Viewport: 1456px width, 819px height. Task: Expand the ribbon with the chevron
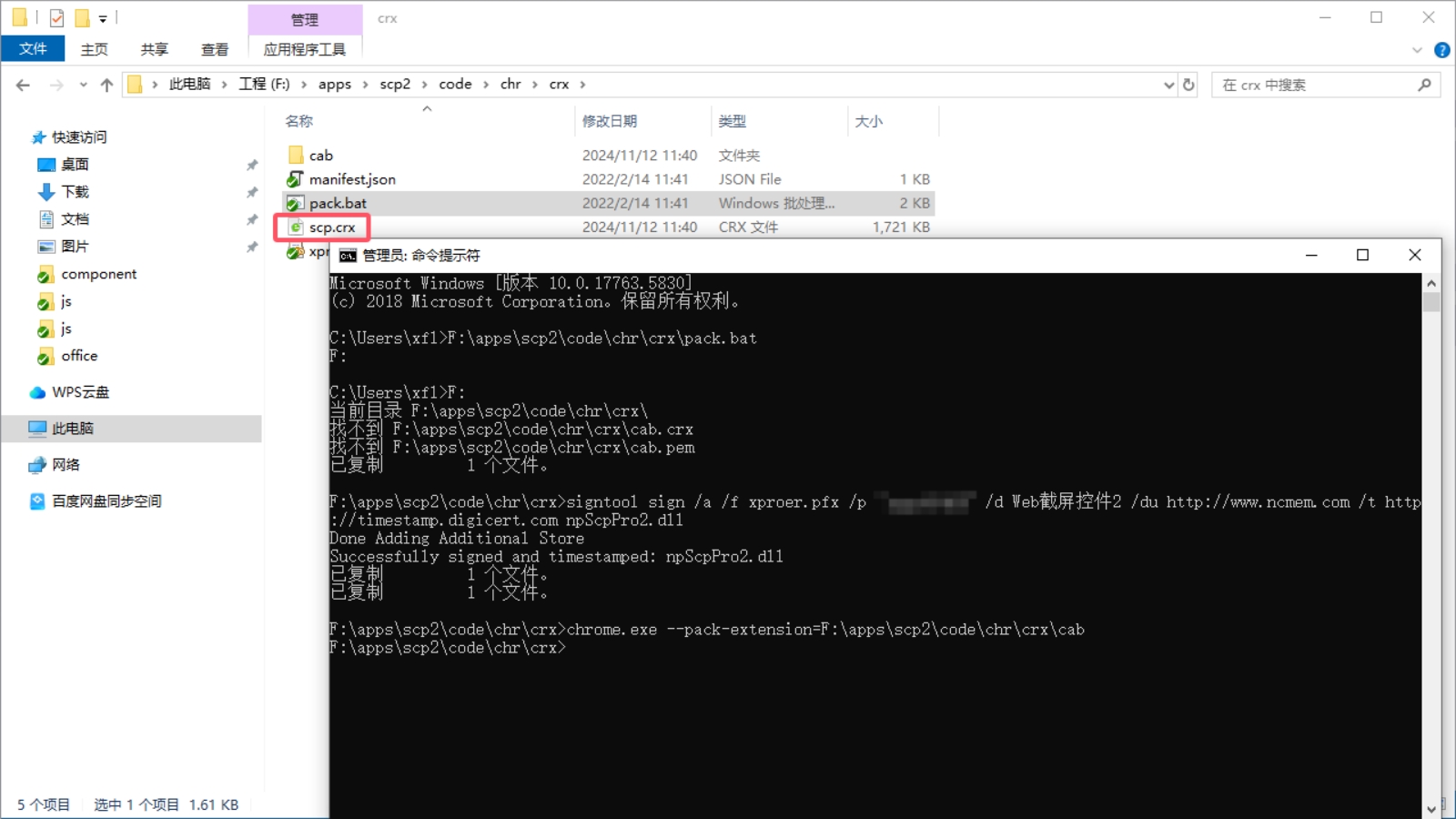[1417, 50]
